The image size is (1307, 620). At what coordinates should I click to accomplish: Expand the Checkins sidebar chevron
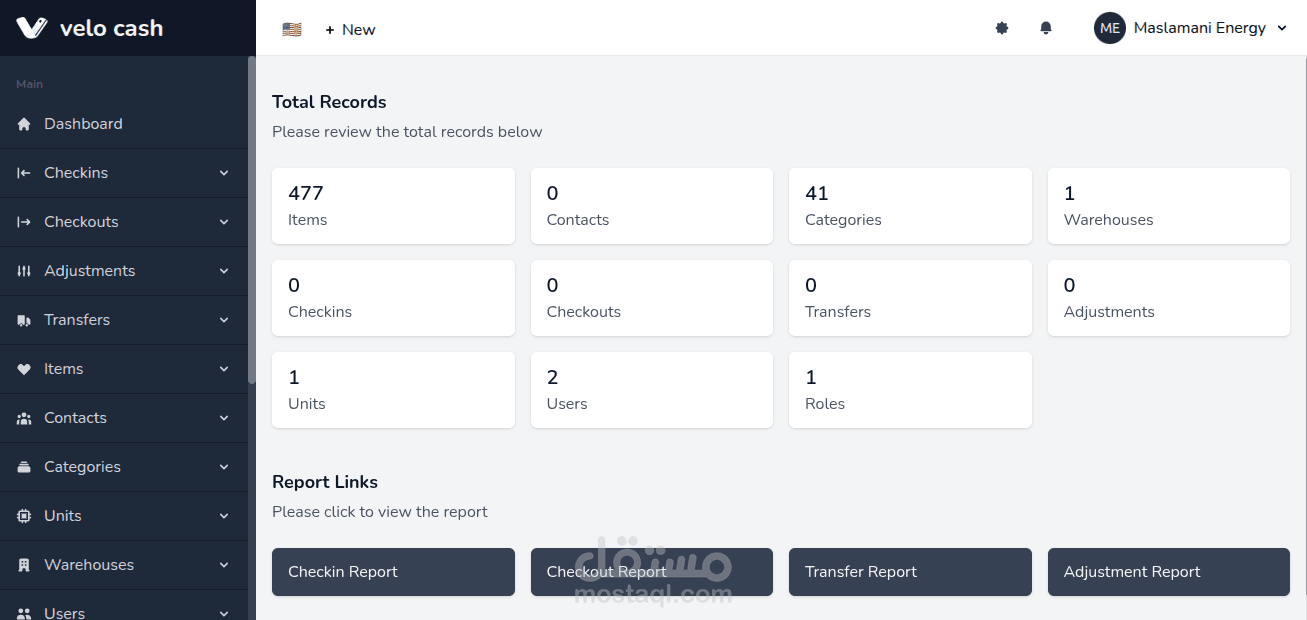pos(224,173)
